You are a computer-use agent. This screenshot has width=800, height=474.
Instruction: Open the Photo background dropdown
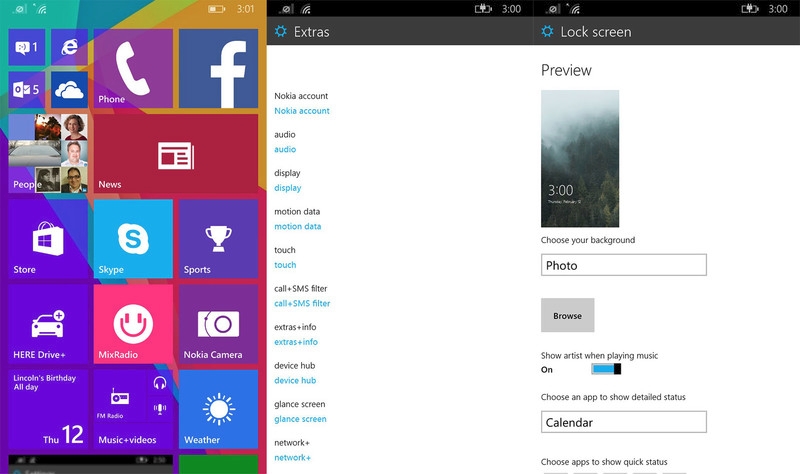click(623, 265)
